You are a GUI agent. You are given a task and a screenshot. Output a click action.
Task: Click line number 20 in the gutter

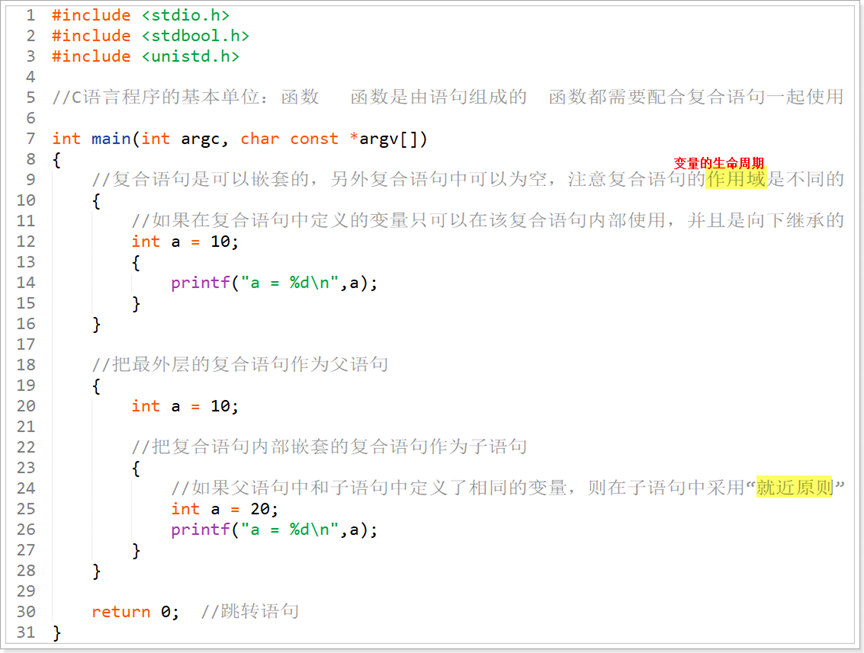pos(26,406)
